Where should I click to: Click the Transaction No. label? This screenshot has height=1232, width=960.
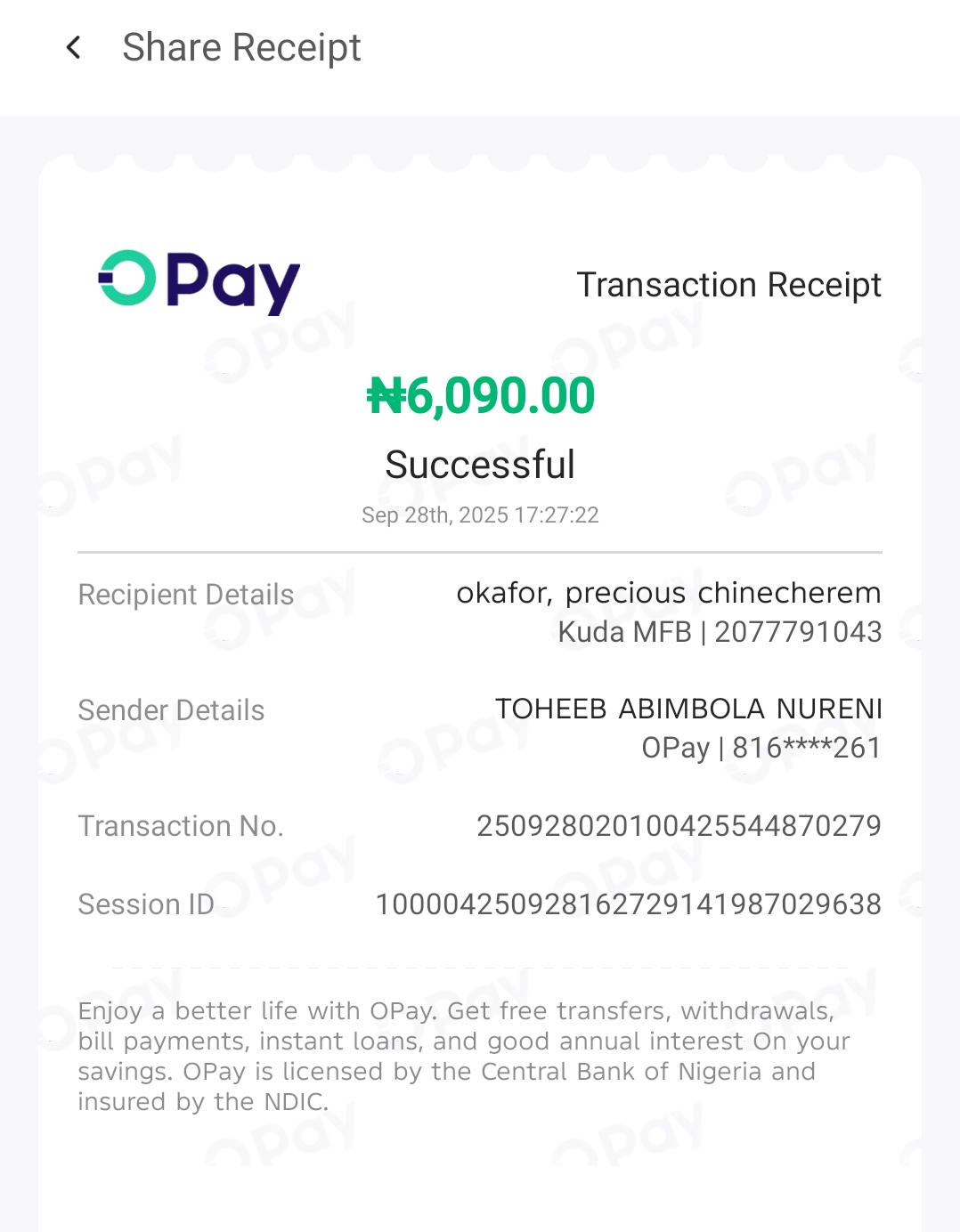tap(181, 826)
